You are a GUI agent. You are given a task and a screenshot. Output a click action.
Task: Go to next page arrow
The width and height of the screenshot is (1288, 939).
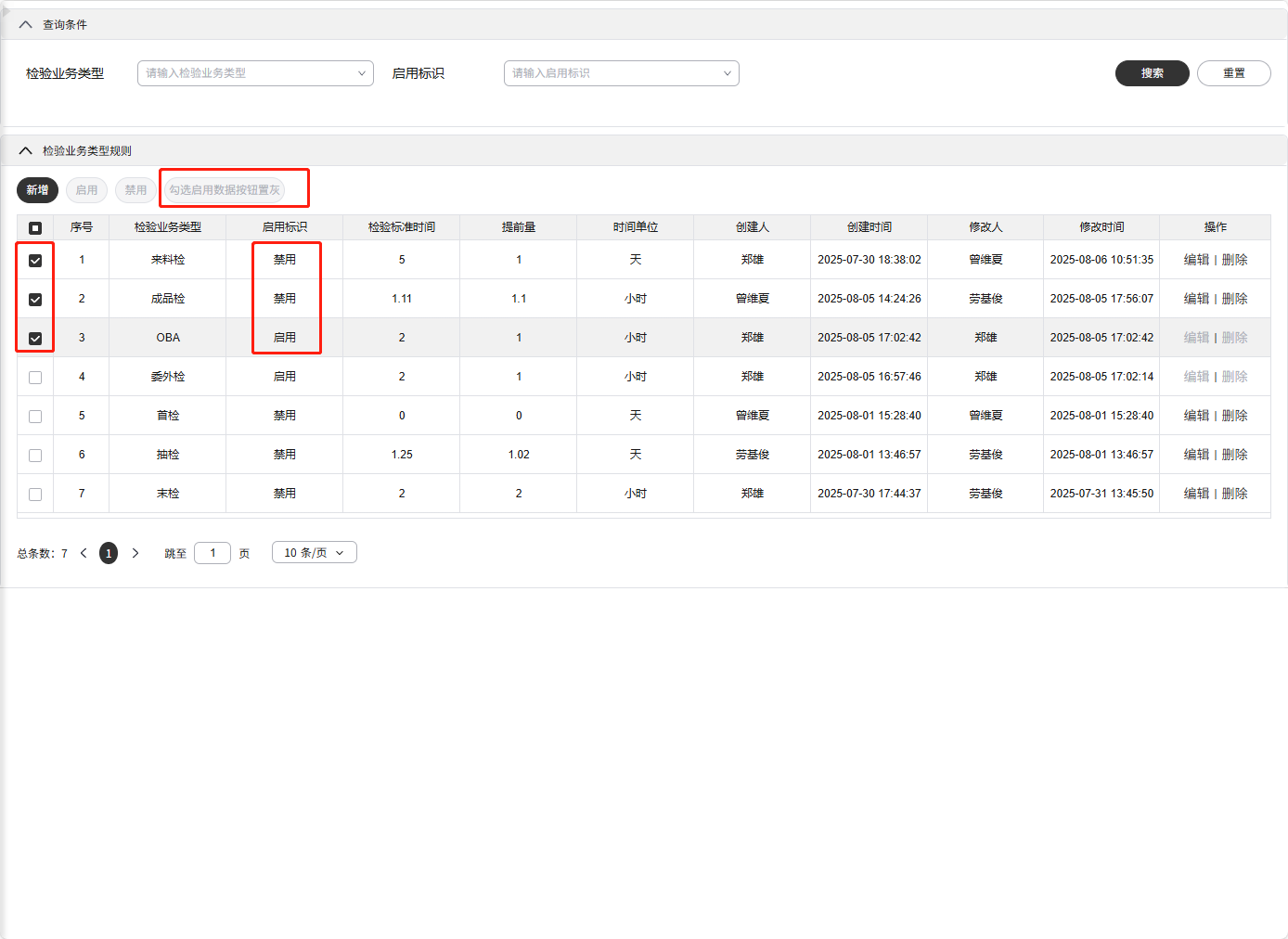coord(135,553)
